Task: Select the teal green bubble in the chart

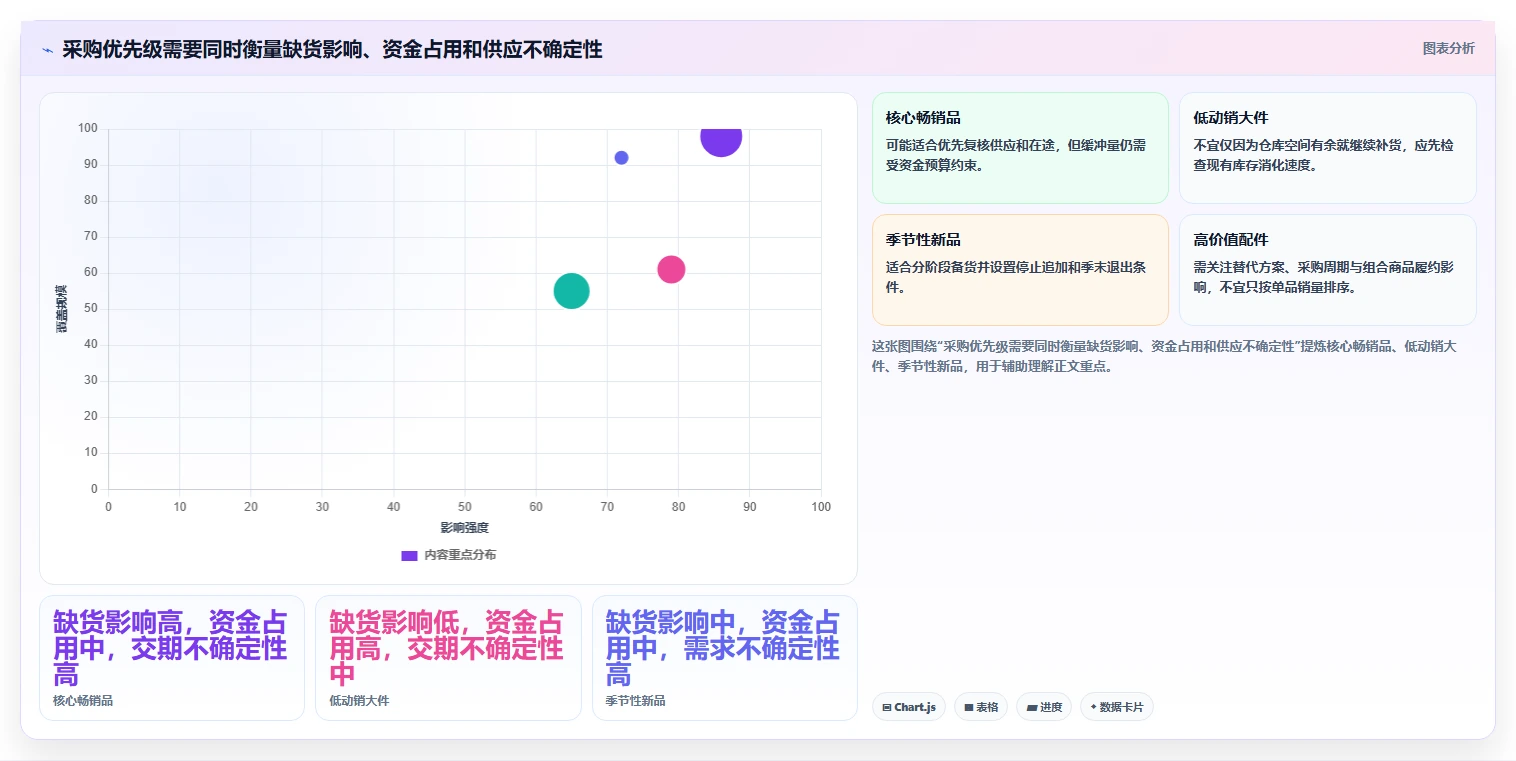Action: (571, 291)
